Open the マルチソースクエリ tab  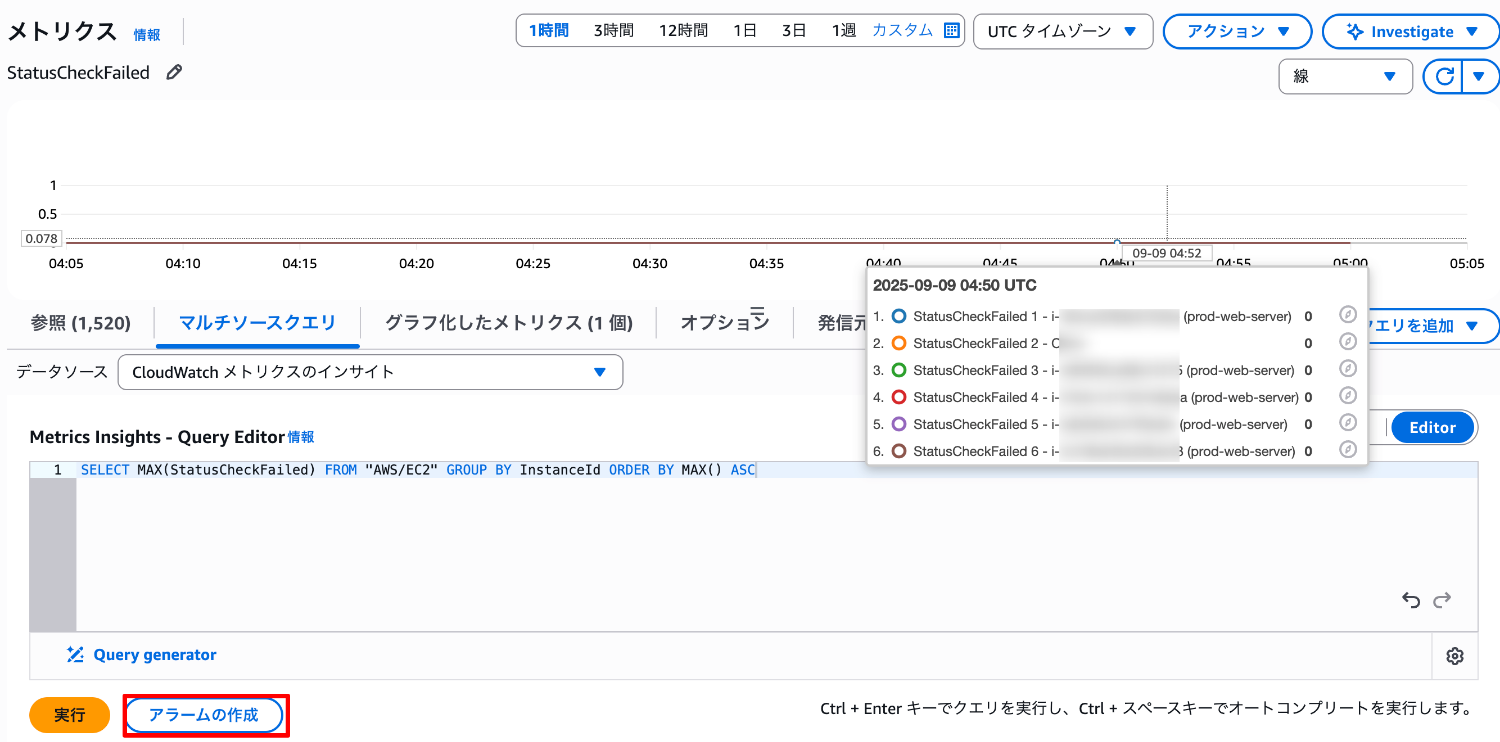[x=257, y=323]
